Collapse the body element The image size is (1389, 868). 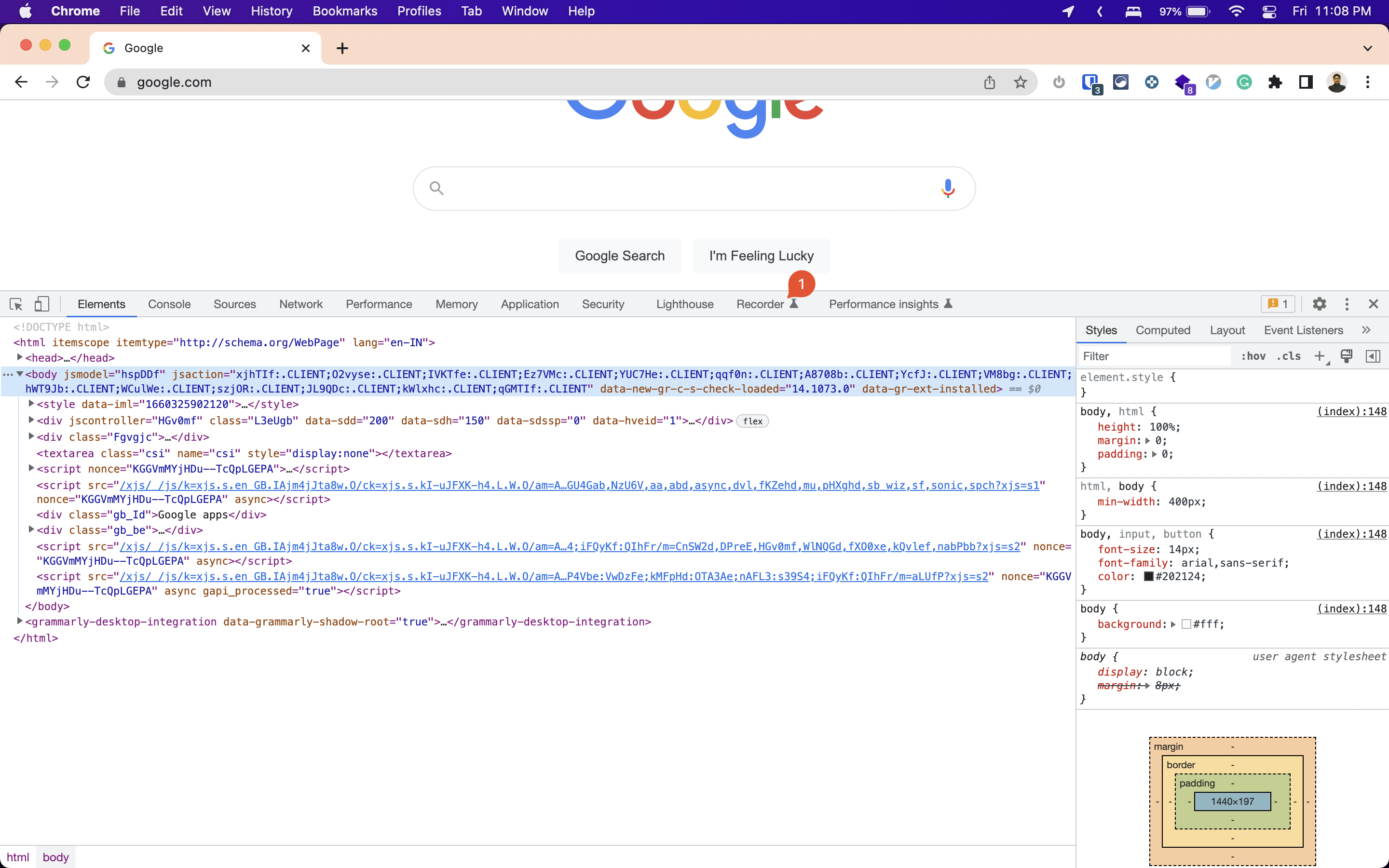click(x=19, y=374)
